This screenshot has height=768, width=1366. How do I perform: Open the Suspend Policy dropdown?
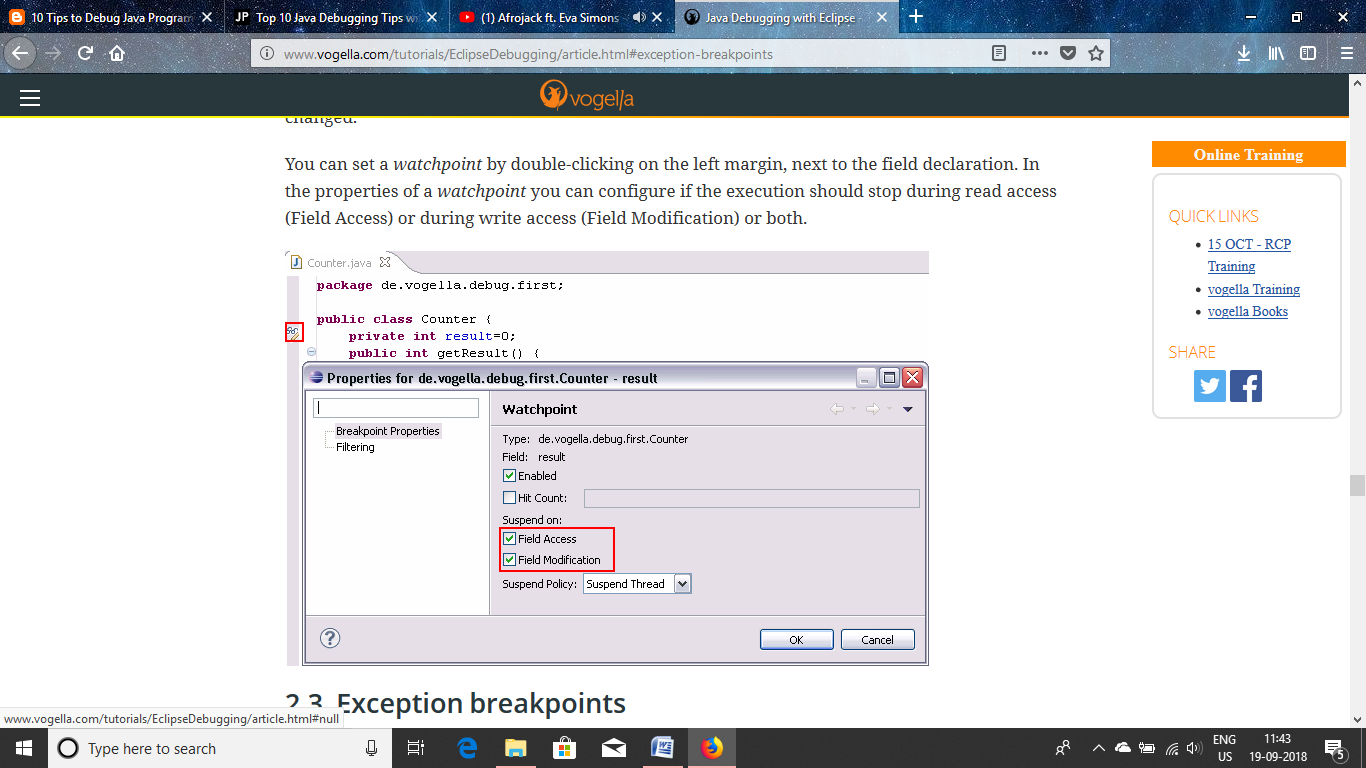[x=682, y=583]
